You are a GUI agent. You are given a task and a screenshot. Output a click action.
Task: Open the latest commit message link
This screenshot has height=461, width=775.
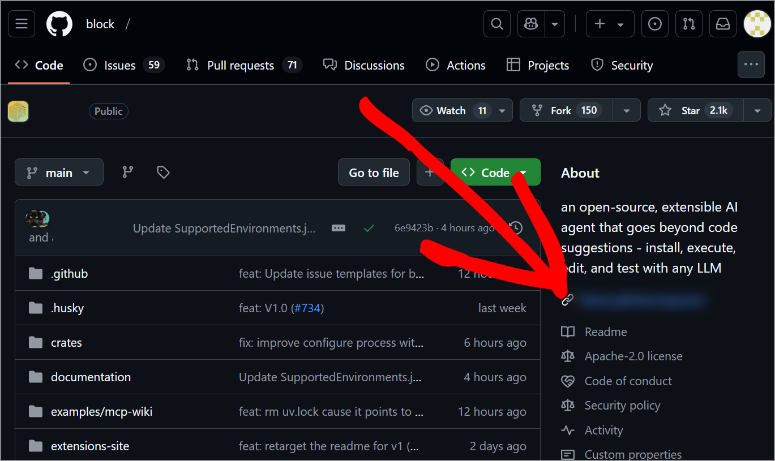[x=224, y=228]
